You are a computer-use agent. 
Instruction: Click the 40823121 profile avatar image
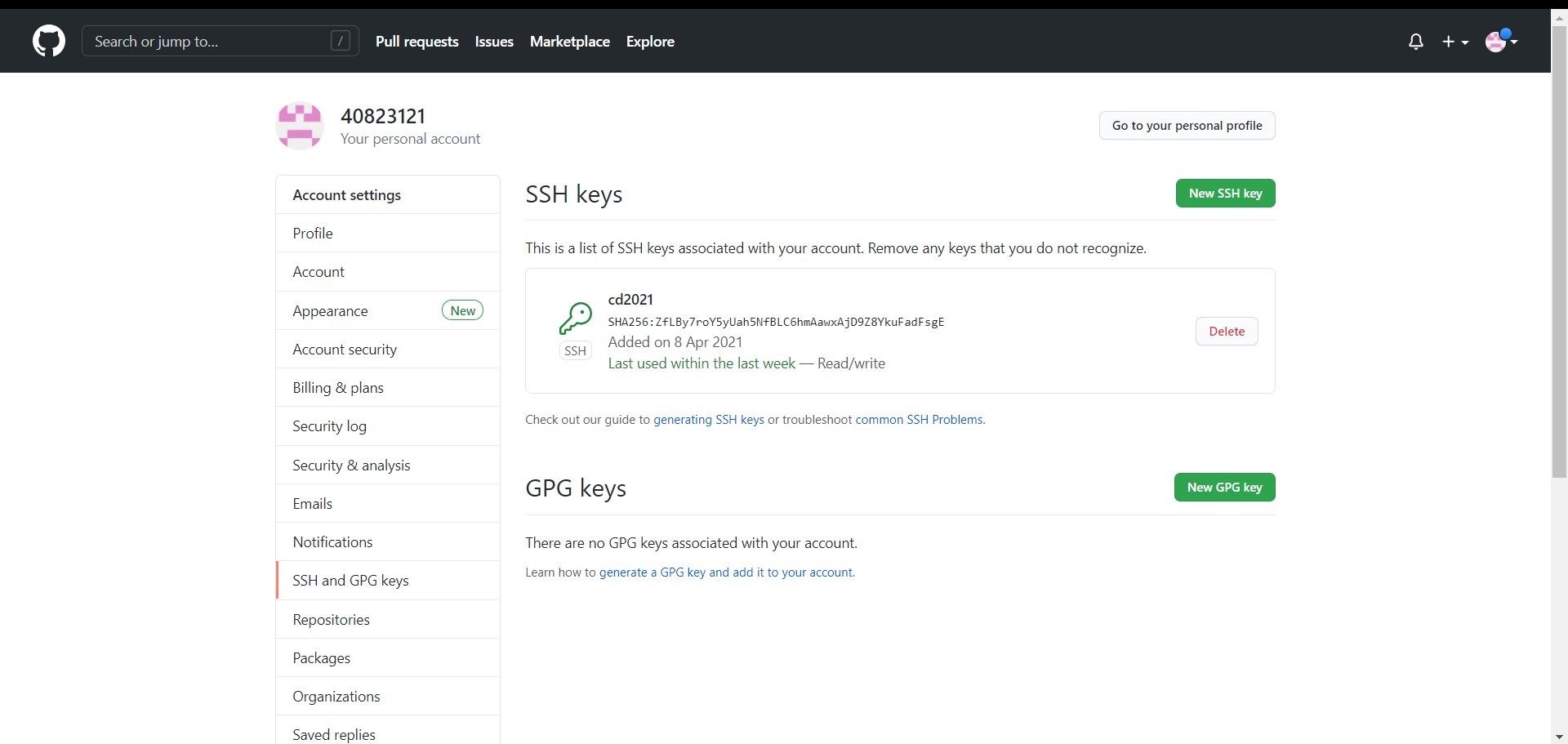pyautogui.click(x=300, y=126)
